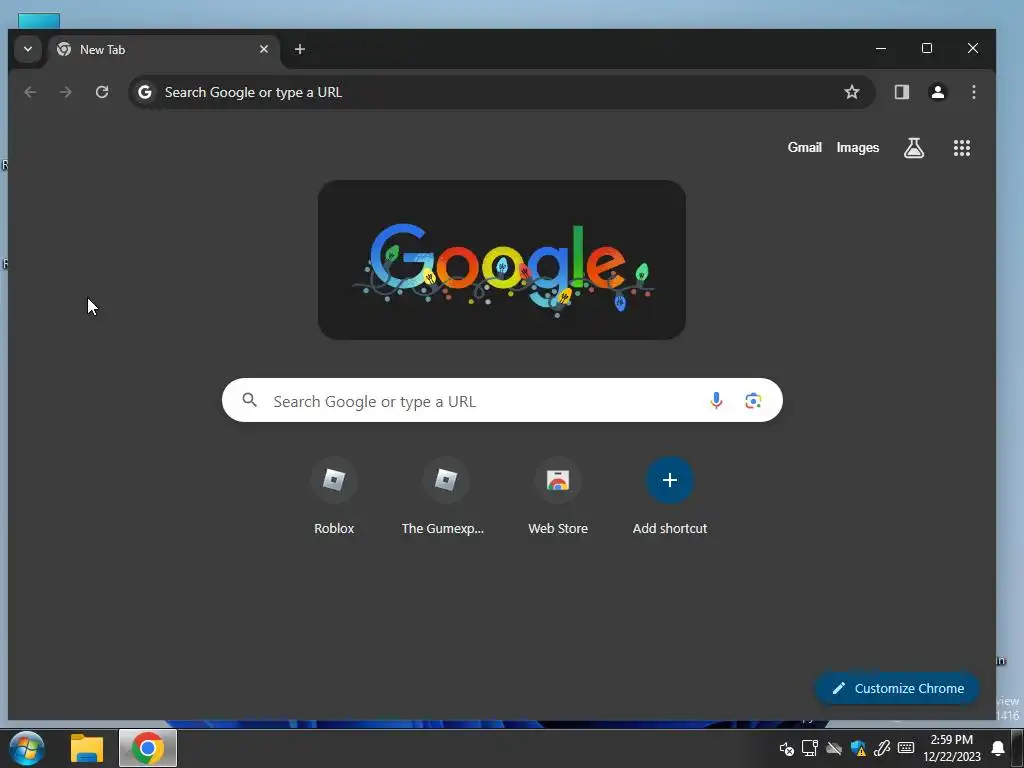Image resolution: width=1024 pixels, height=768 pixels.
Task: Go back with the back arrow
Action: click(x=30, y=92)
